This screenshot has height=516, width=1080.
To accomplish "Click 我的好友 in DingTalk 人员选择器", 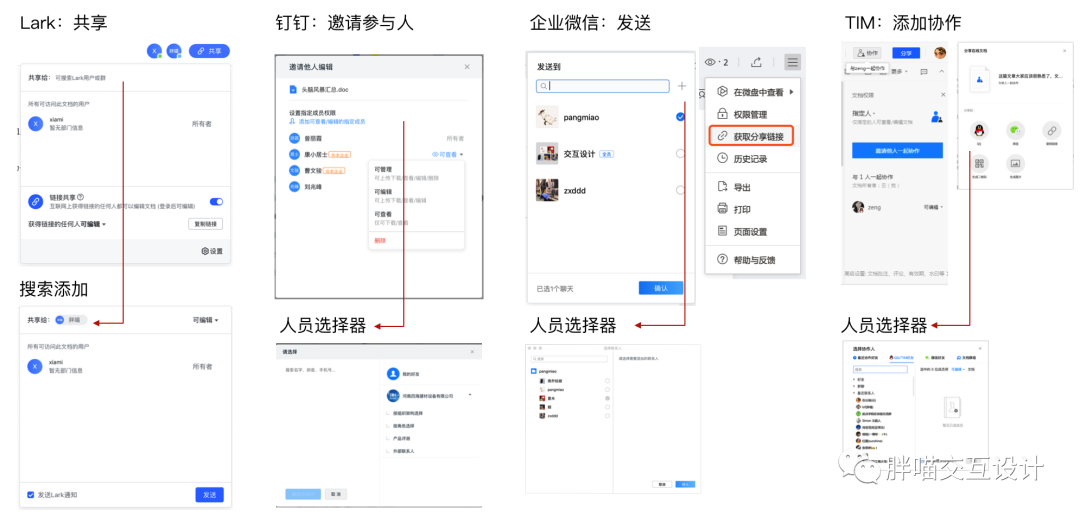I will click(410, 374).
